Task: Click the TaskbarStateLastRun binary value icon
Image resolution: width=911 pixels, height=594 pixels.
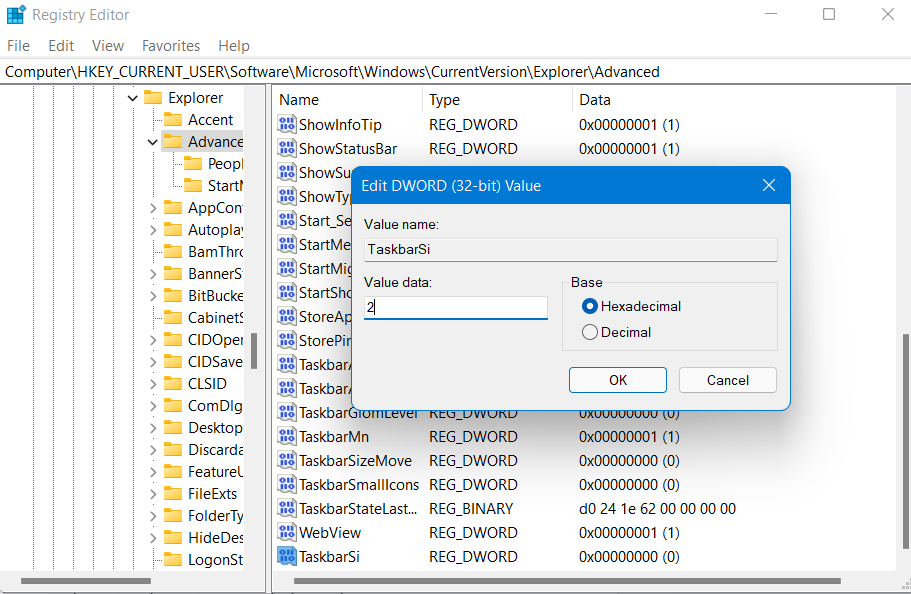Action: (287, 509)
